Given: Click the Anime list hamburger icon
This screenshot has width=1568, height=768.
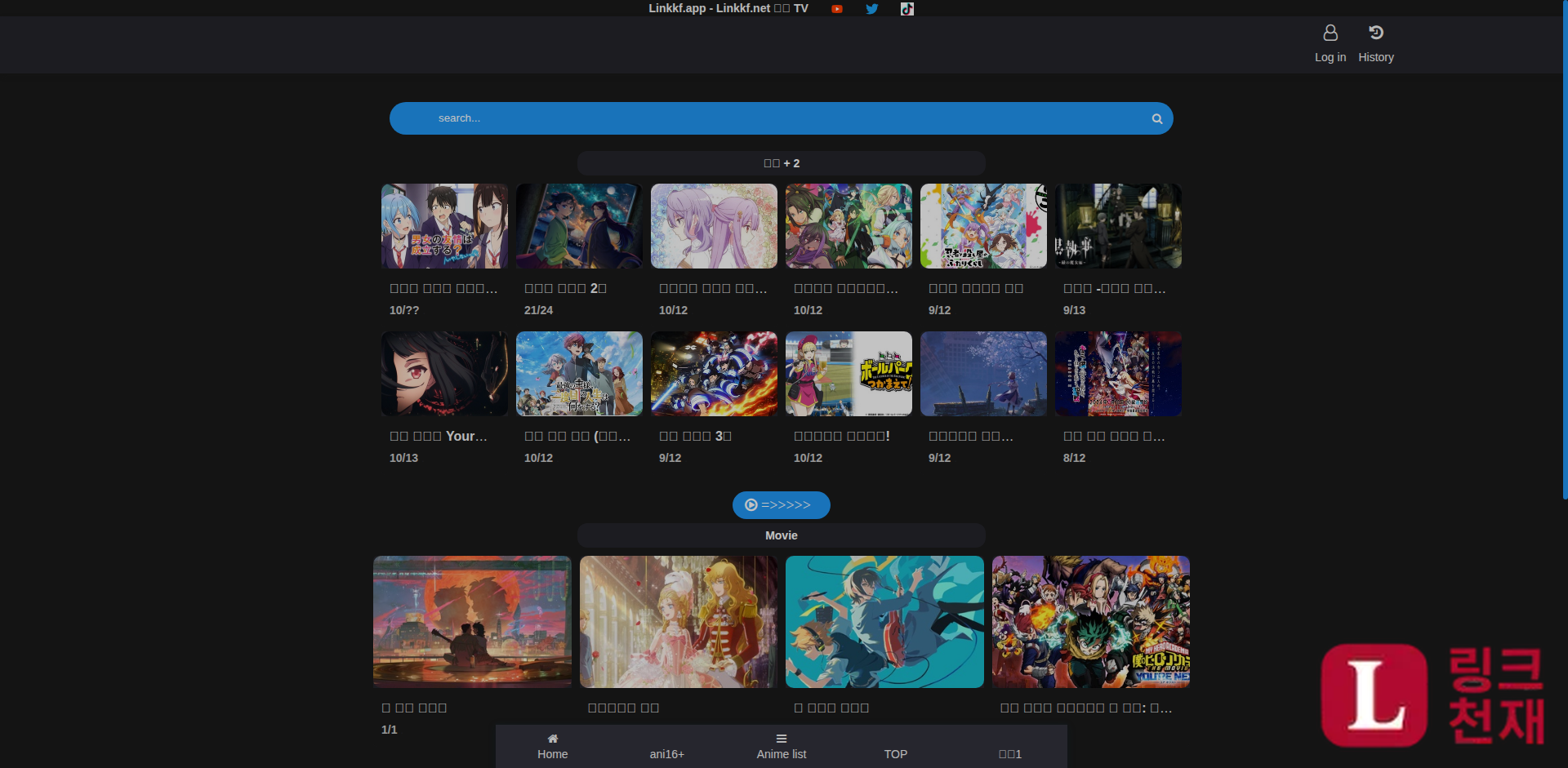Looking at the screenshot, I should (782, 739).
